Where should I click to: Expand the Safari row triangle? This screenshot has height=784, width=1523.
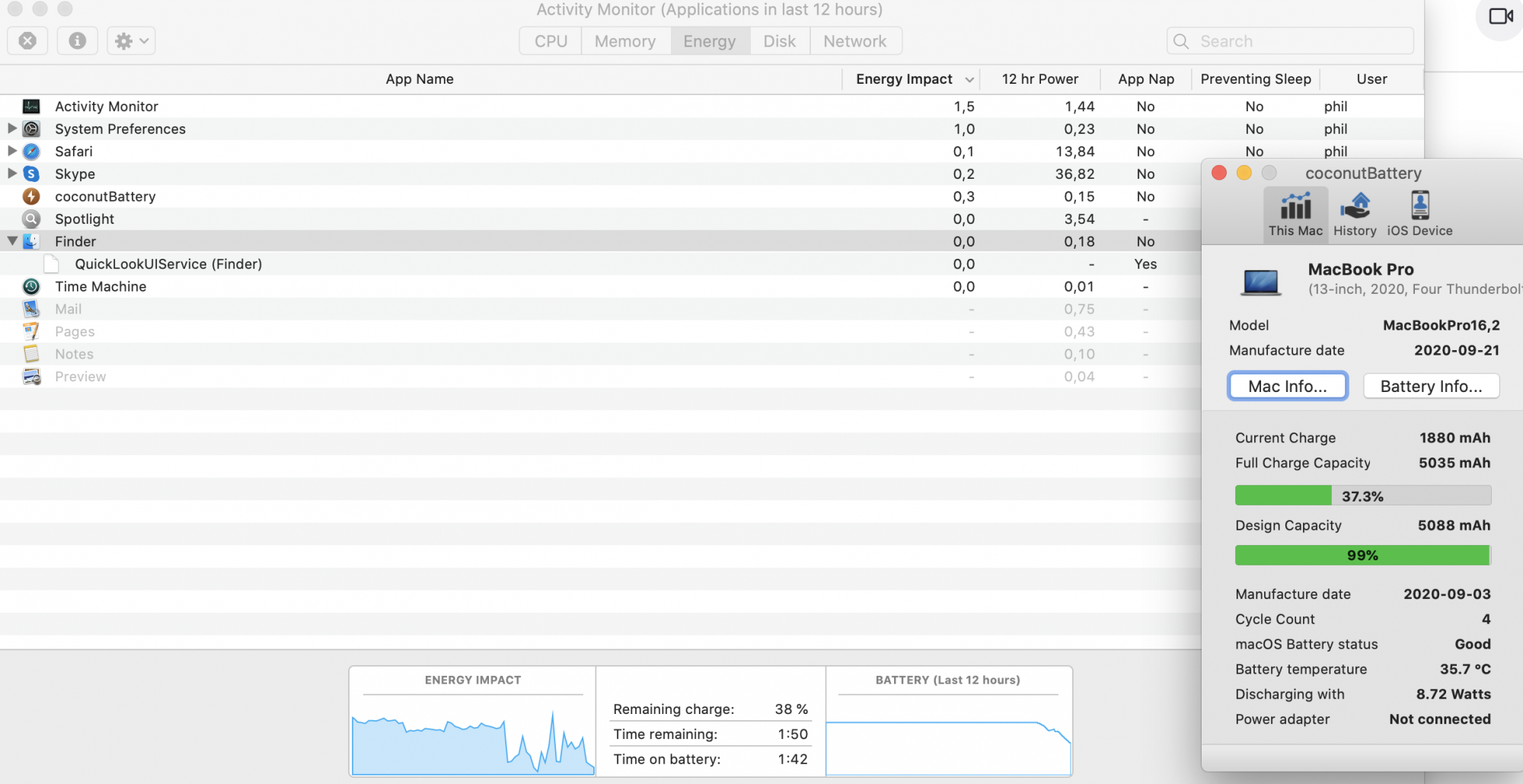point(12,151)
